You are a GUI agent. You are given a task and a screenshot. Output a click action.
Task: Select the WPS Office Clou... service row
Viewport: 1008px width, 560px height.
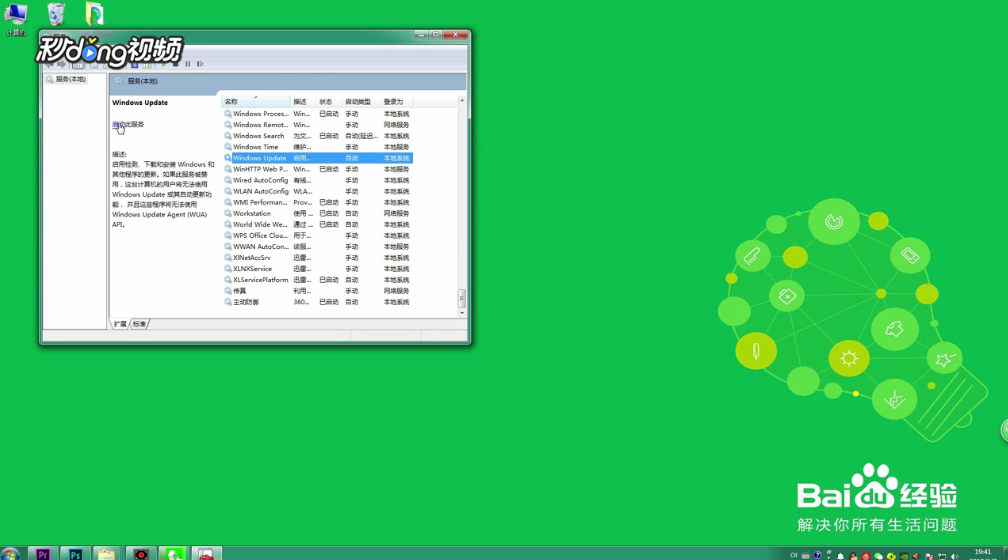pos(318,235)
